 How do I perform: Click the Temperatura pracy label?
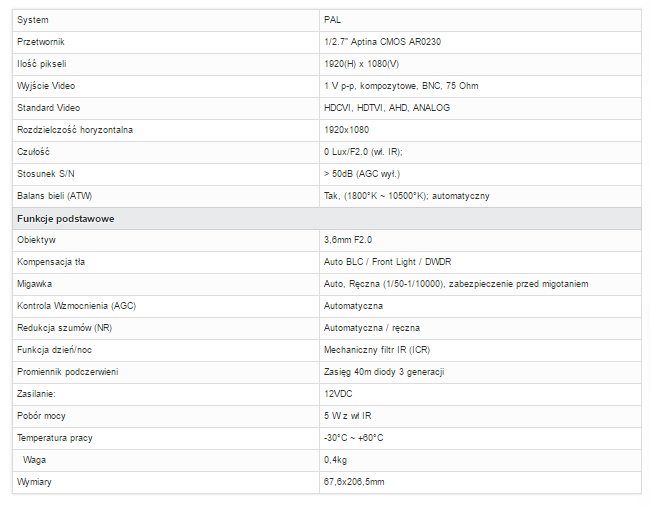coord(55,438)
